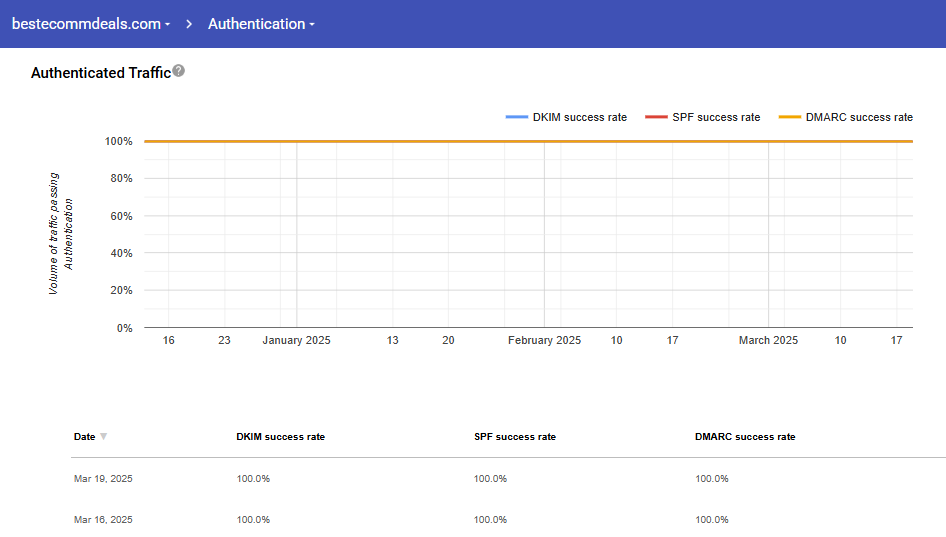946x537 pixels.
Task: Expand the Authentication dashboard dropdown
Action: (261, 24)
